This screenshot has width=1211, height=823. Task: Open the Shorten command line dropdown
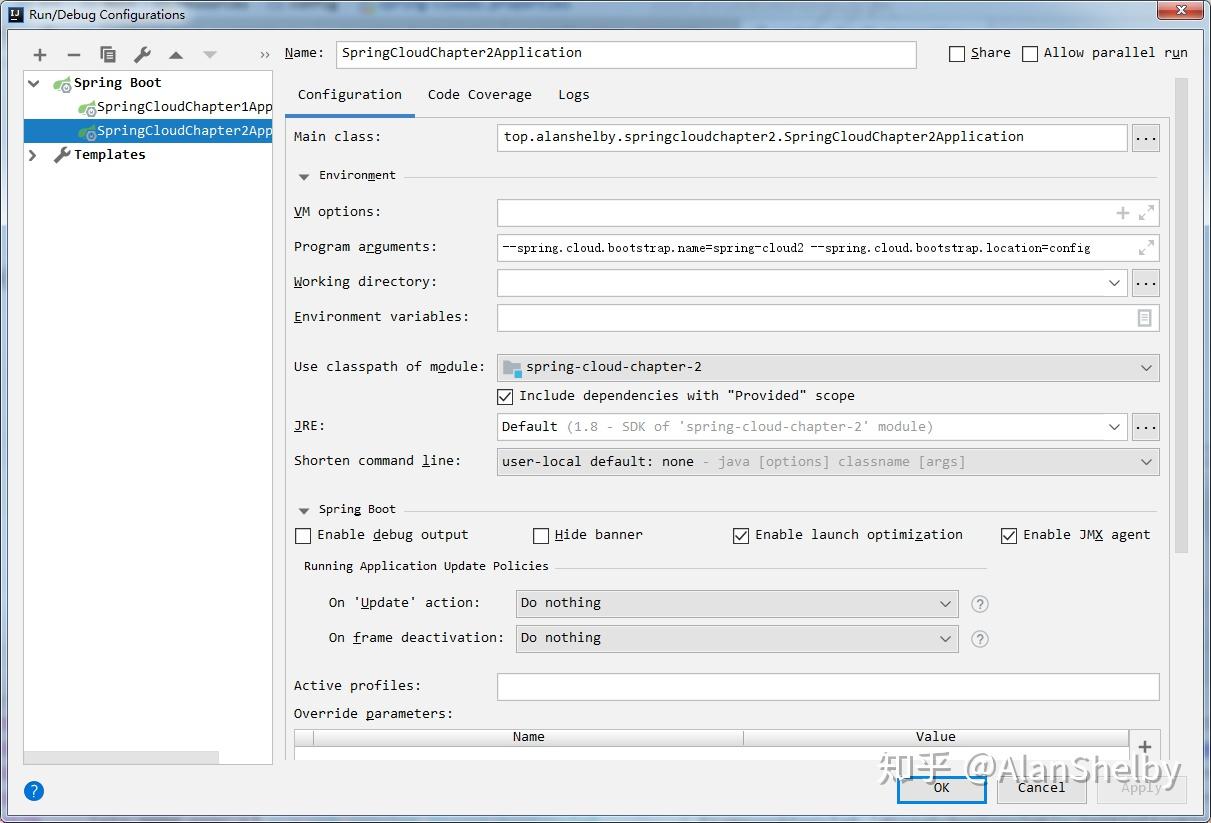[1147, 461]
